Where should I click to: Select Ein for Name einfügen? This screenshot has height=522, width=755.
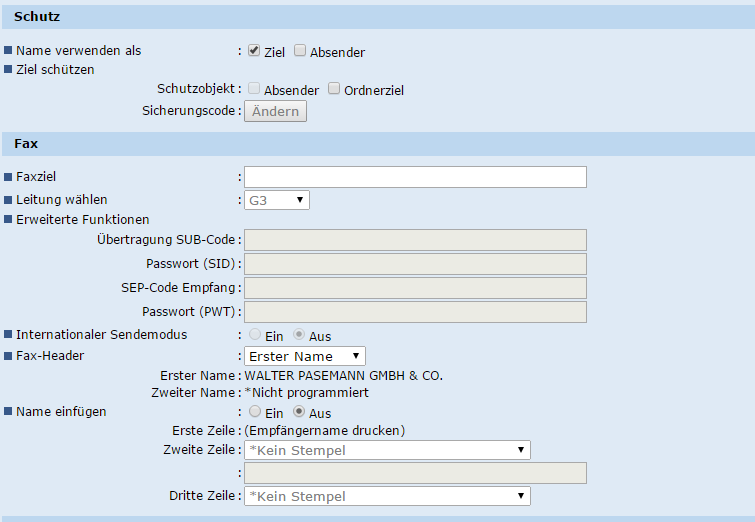pos(256,412)
